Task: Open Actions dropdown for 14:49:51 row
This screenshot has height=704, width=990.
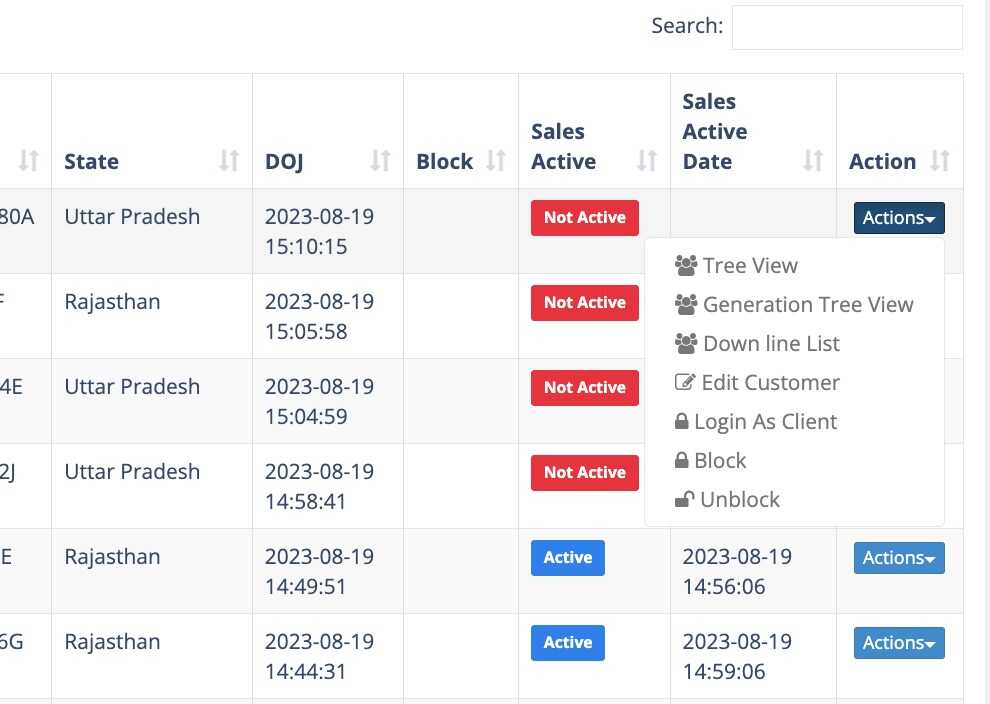Action: click(x=899, y=558)
